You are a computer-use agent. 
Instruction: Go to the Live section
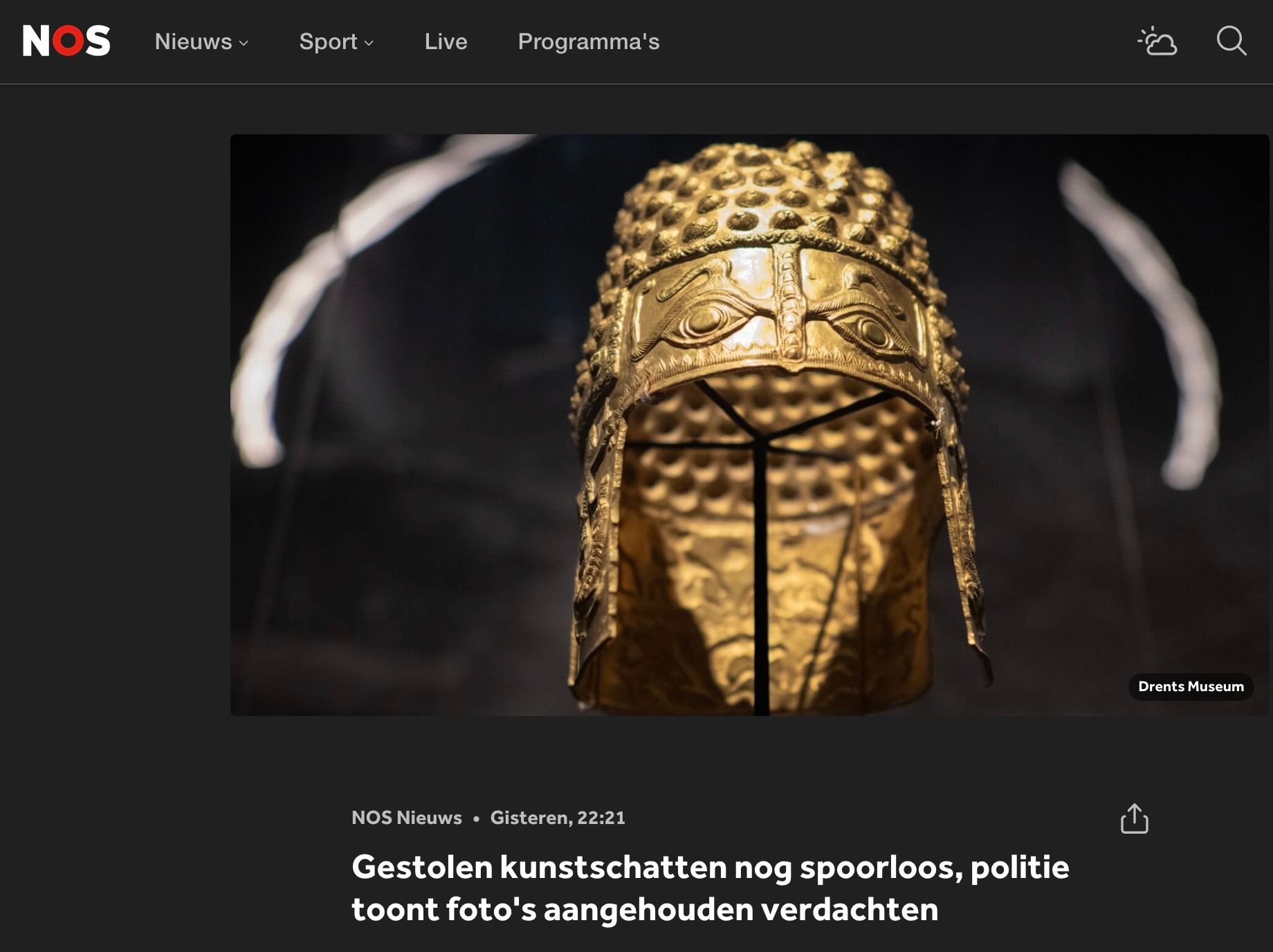446,42
